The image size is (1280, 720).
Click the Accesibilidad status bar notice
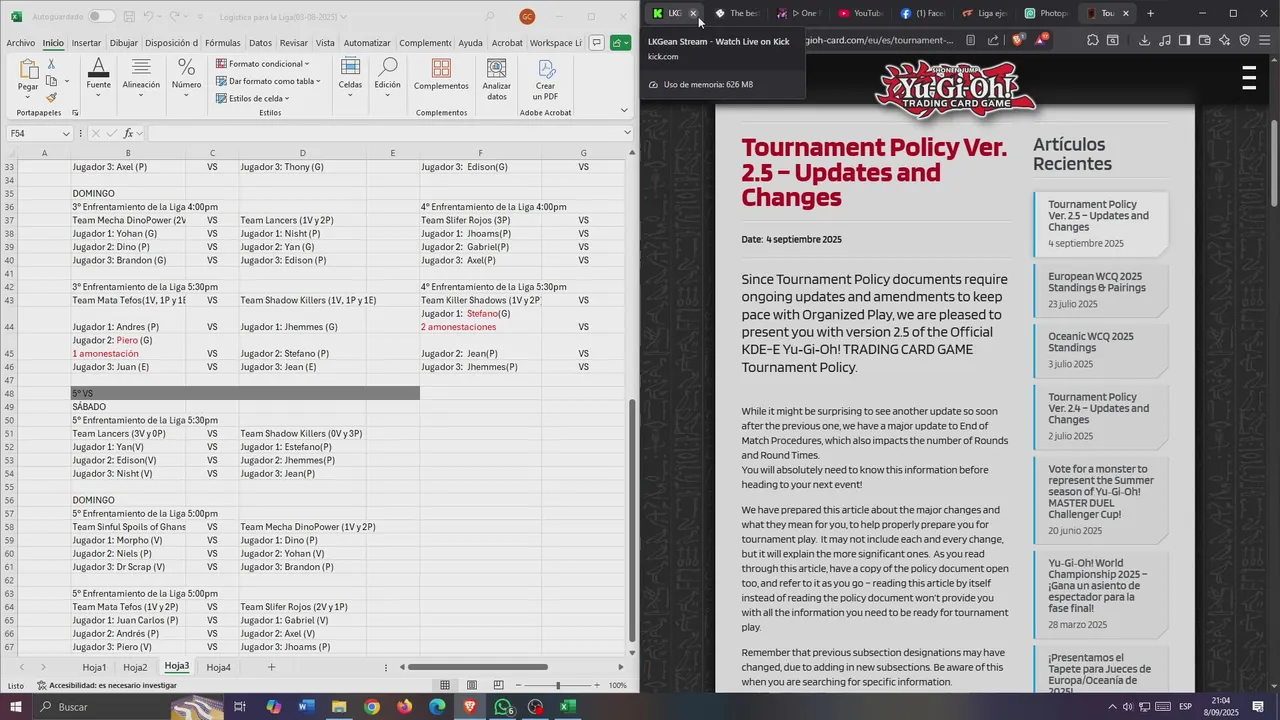[107, 686]
